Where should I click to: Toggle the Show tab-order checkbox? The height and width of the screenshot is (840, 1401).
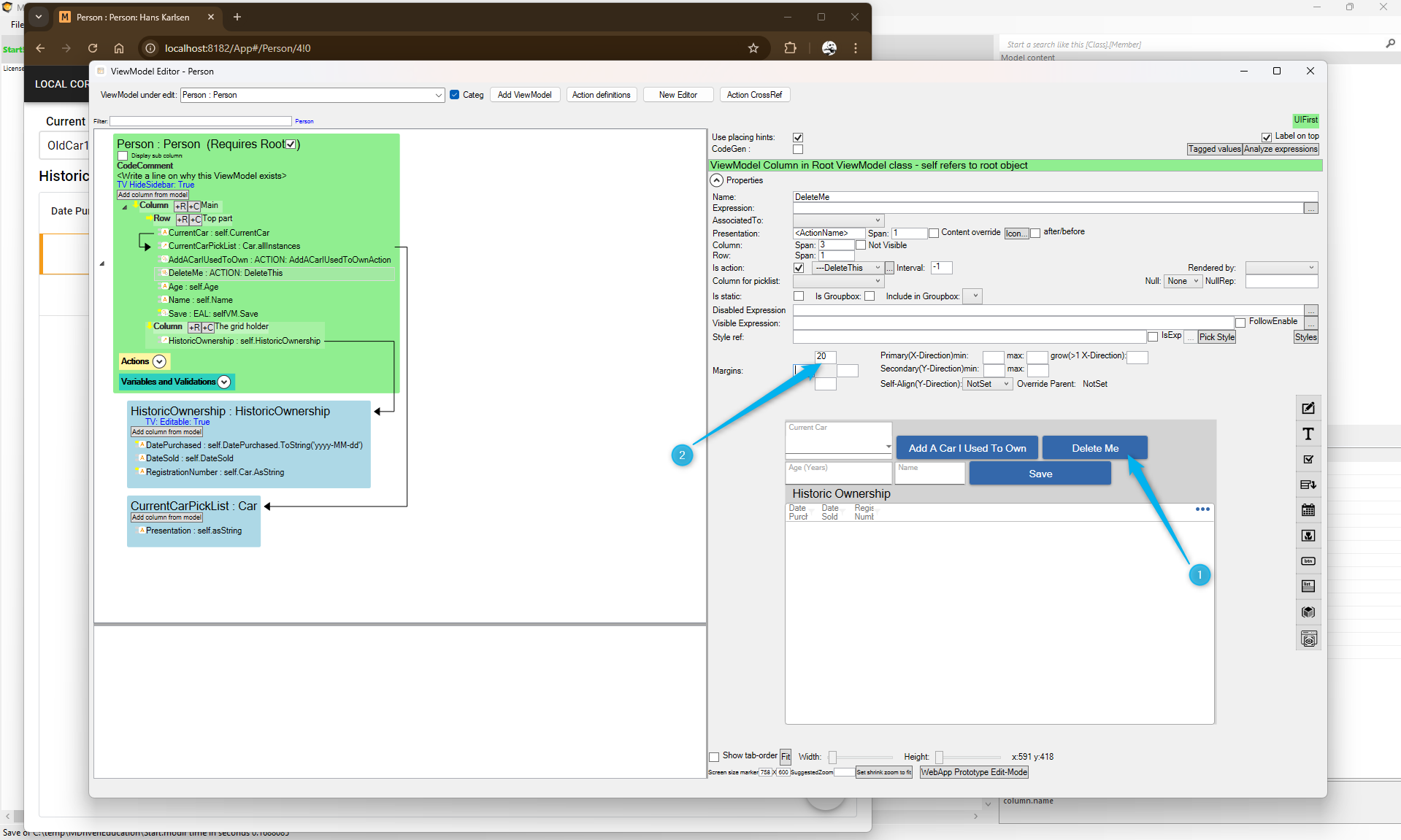click(x=714, y=756)
